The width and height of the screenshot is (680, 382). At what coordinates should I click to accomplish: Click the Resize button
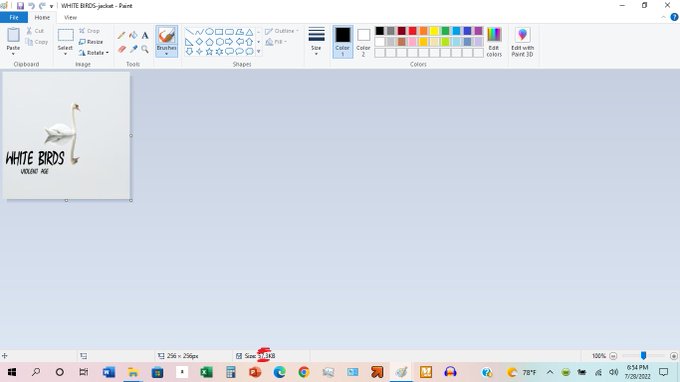tap(91, 42)
